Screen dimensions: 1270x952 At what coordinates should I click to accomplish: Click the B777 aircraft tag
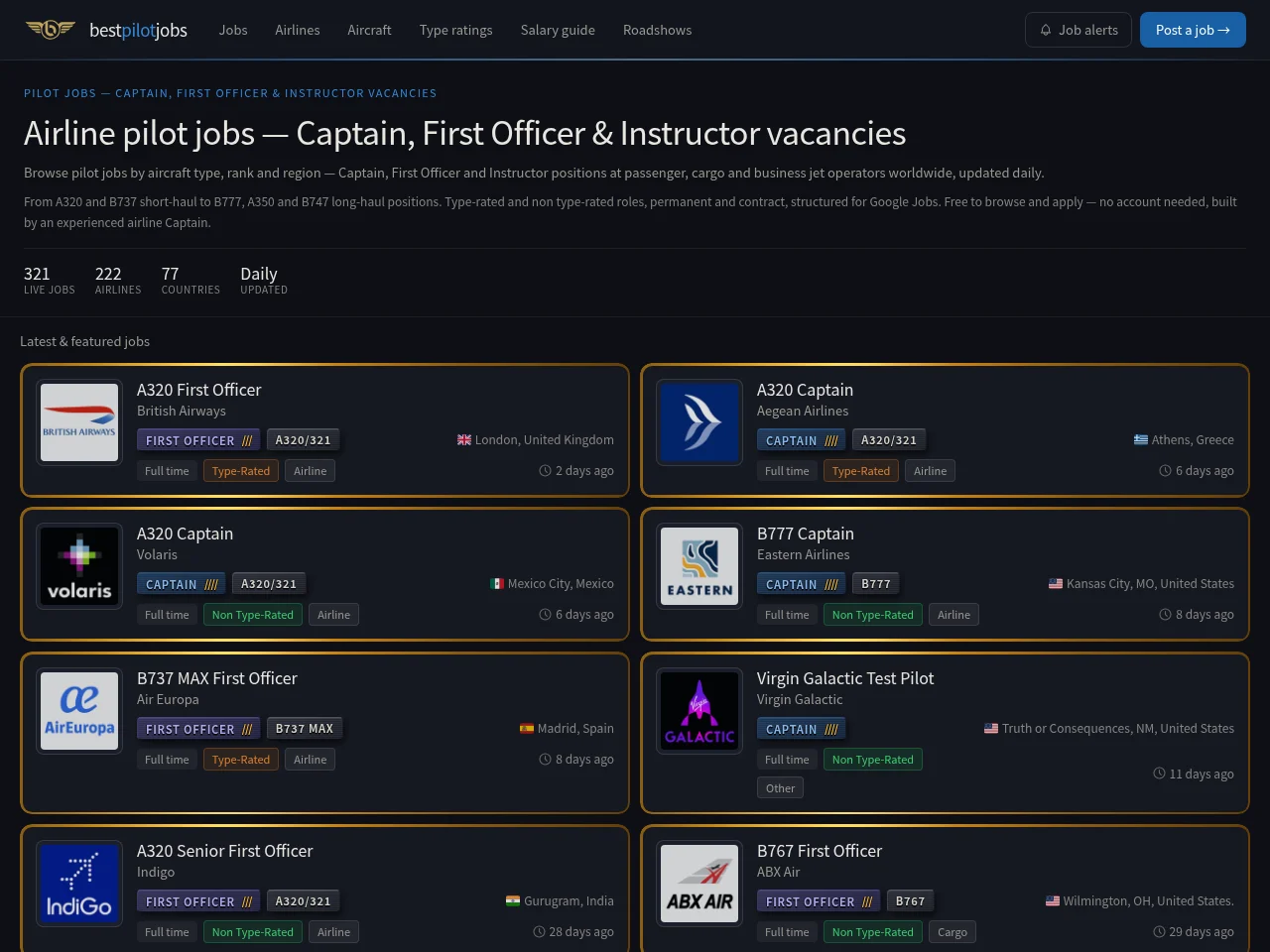[876, 584]
